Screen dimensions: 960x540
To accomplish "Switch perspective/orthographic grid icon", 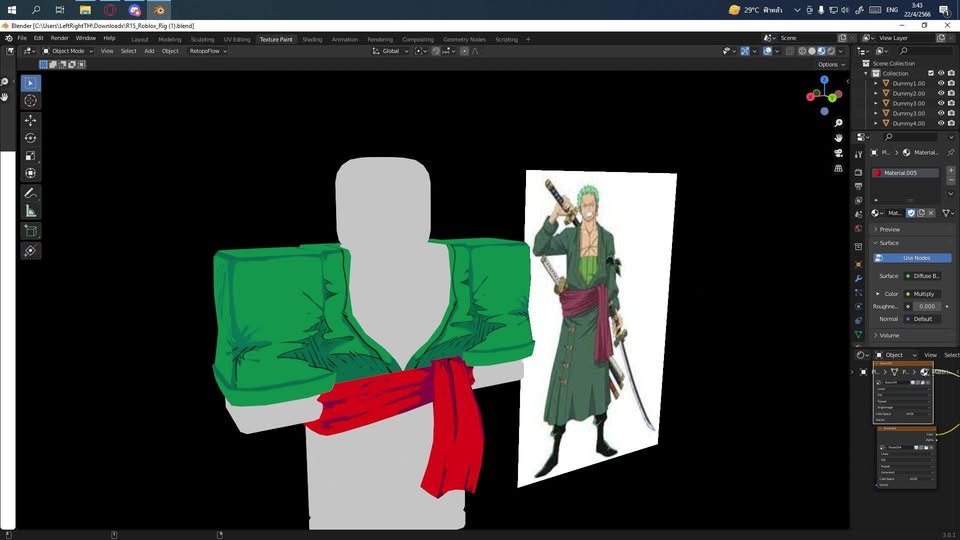I will [x=838, y=168].
